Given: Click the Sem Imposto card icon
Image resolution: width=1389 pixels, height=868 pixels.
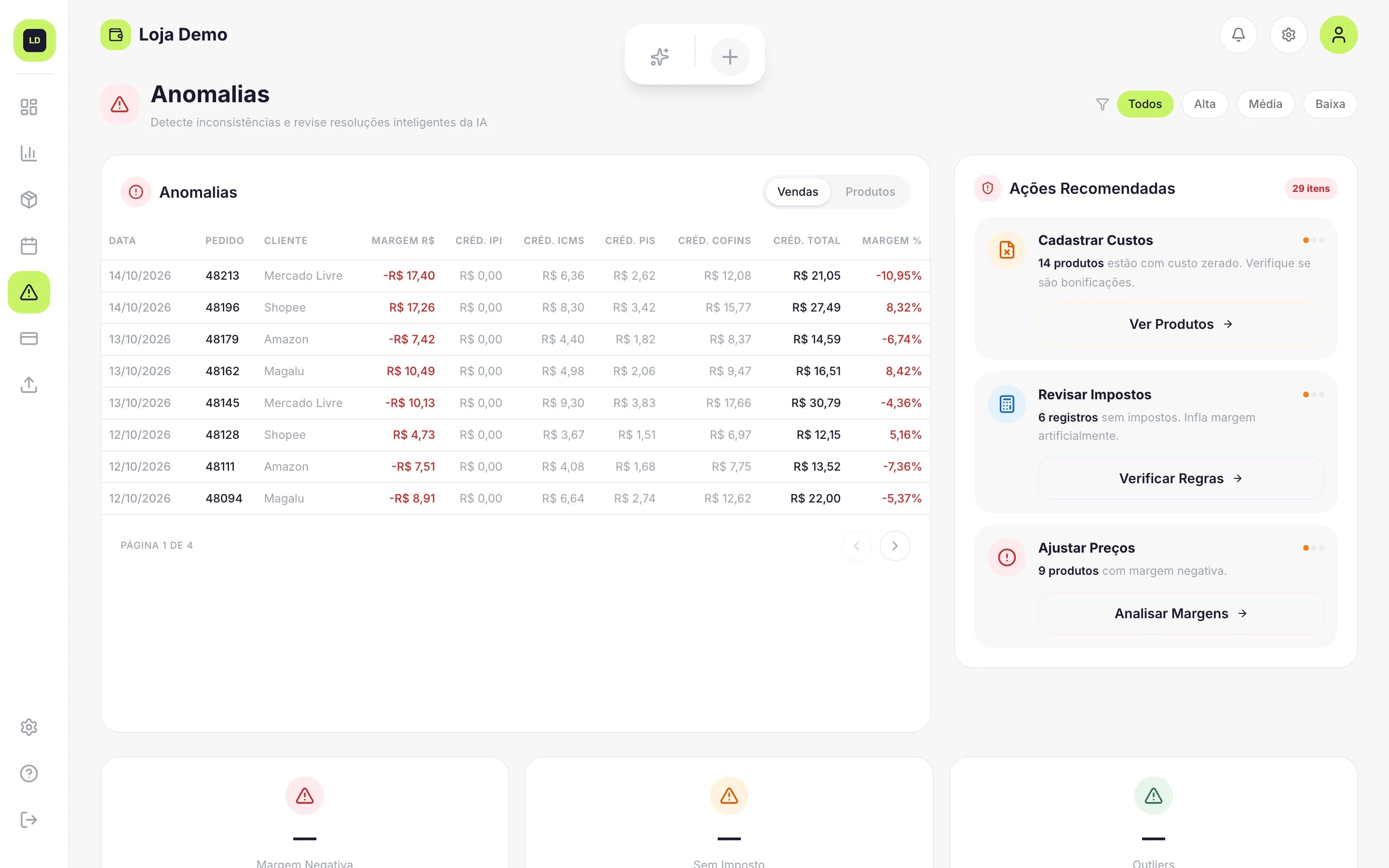Looking at the screenshot, I should coord(729,796).
